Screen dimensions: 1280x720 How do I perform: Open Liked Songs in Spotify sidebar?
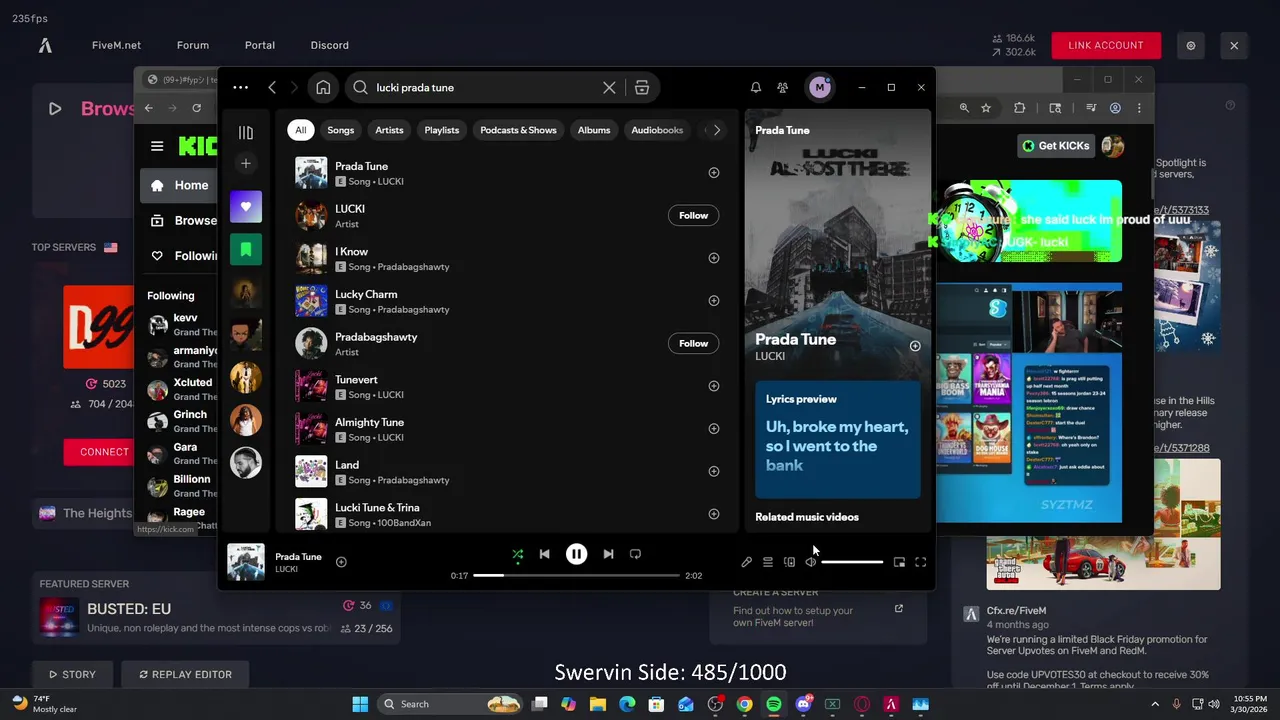point(246,207)
